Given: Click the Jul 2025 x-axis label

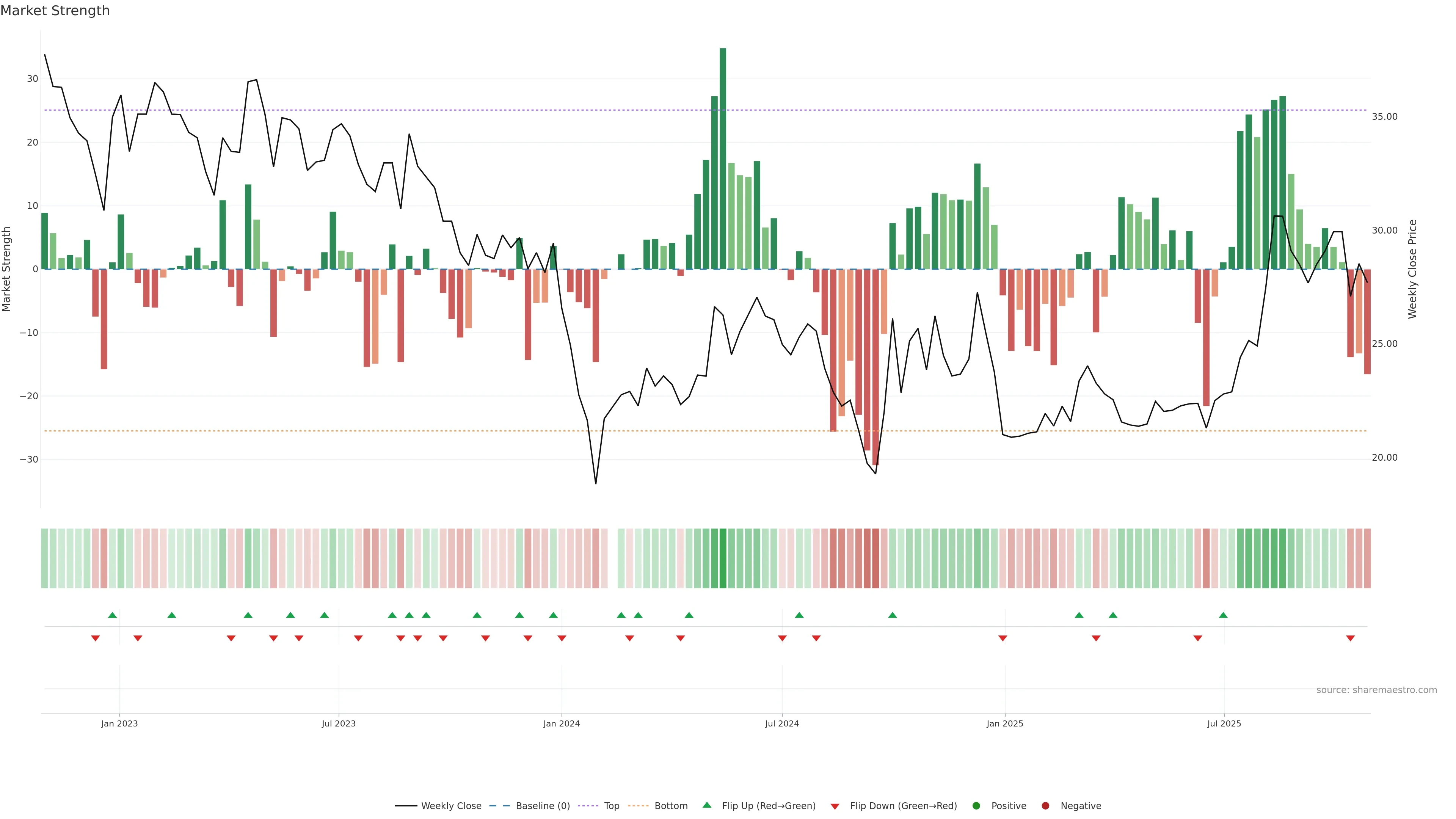Looking at the screenshot, I should click(x=1224, y=723).
